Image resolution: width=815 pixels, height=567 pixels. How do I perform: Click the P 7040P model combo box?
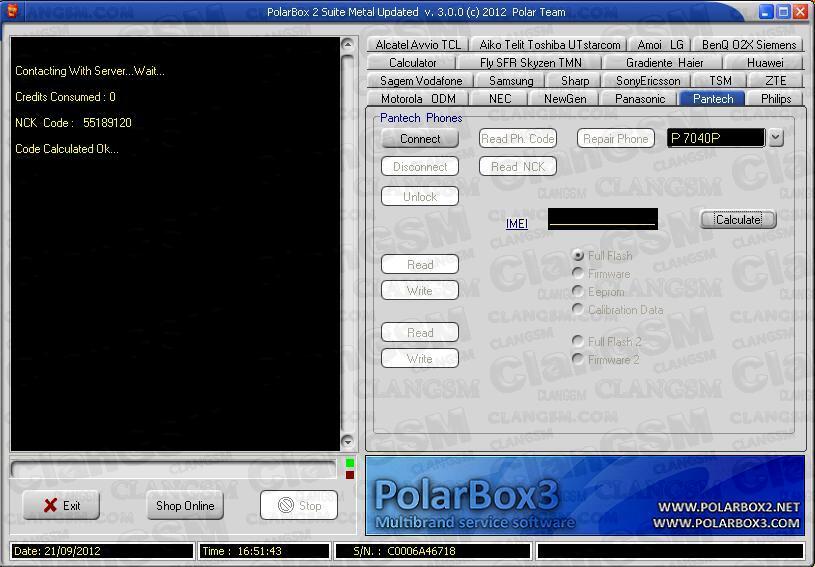(716, 138)
